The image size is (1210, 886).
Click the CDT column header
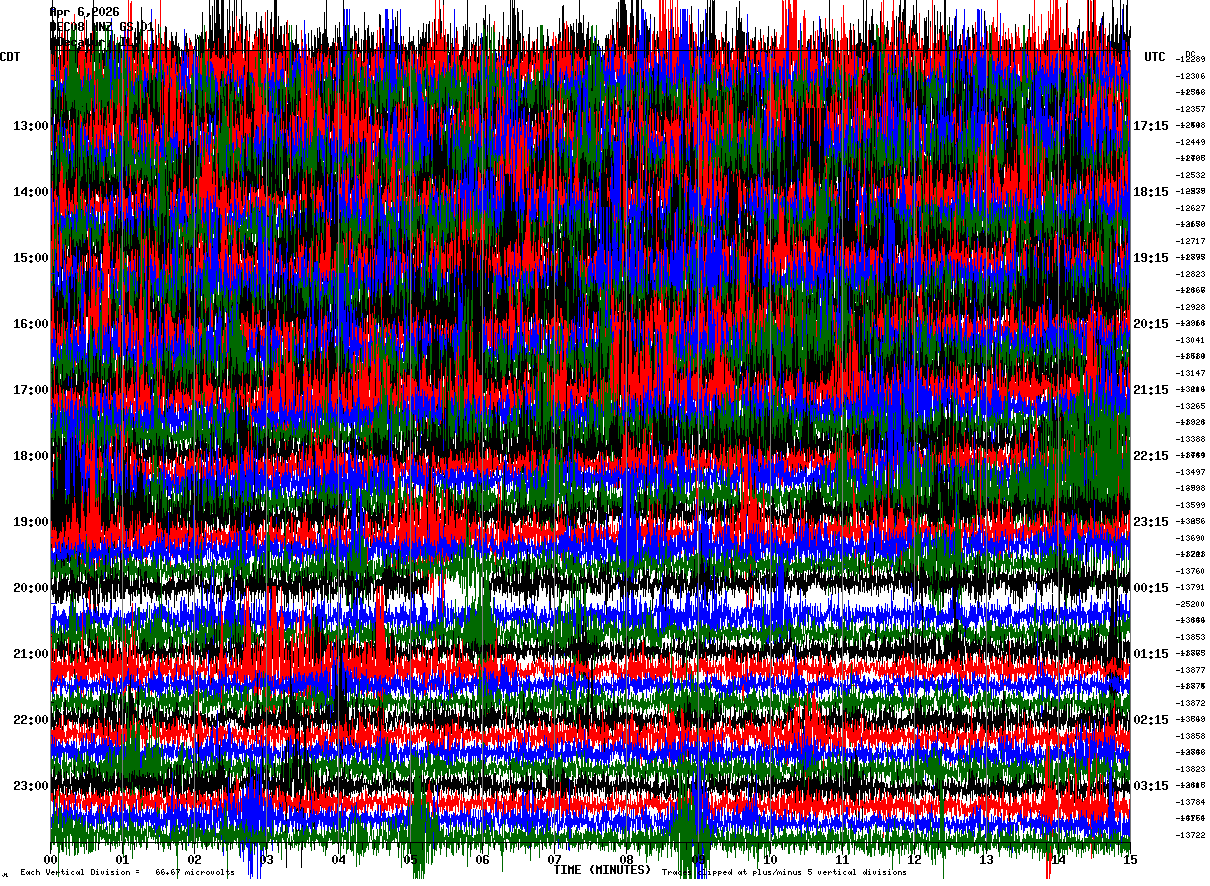click(11, 57)
